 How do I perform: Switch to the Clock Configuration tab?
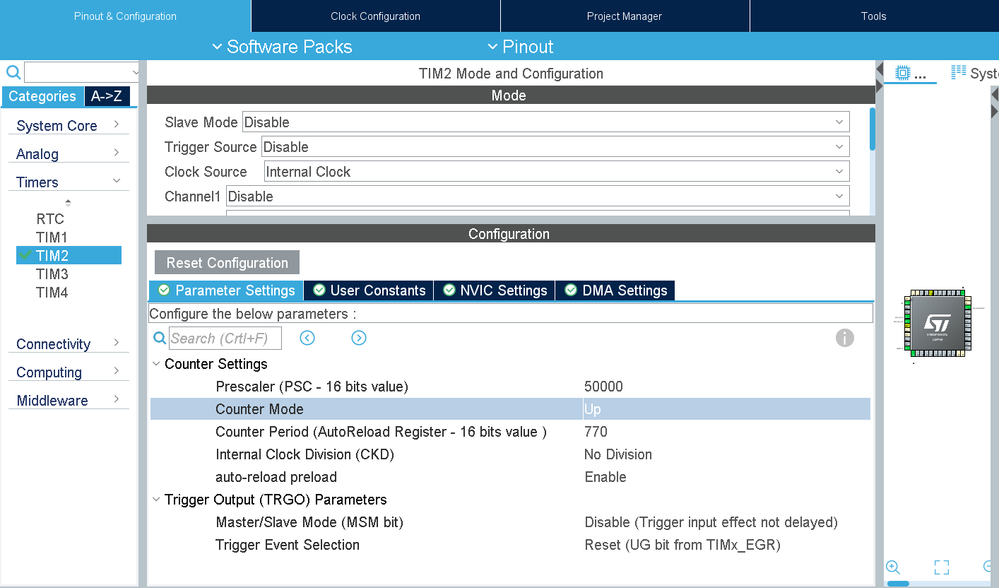tap(375, 16)
